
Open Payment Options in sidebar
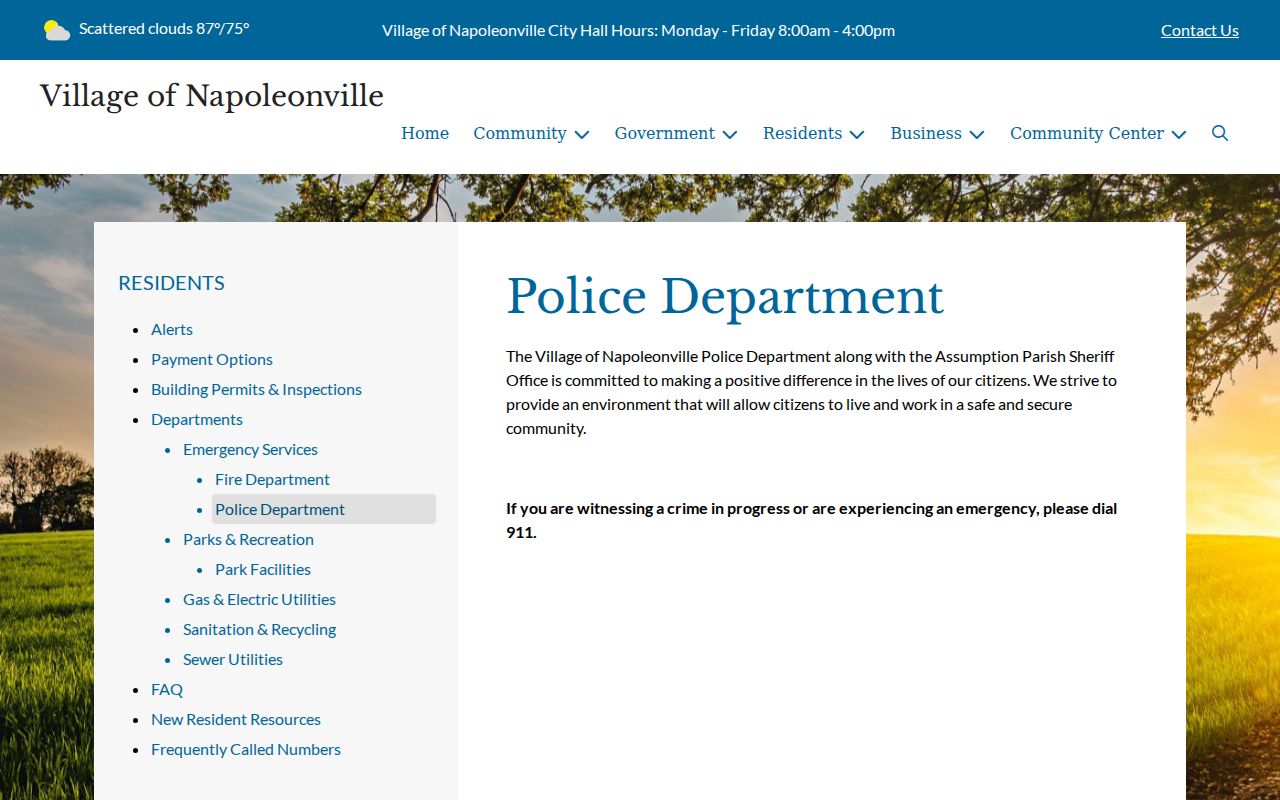[212, 359]
